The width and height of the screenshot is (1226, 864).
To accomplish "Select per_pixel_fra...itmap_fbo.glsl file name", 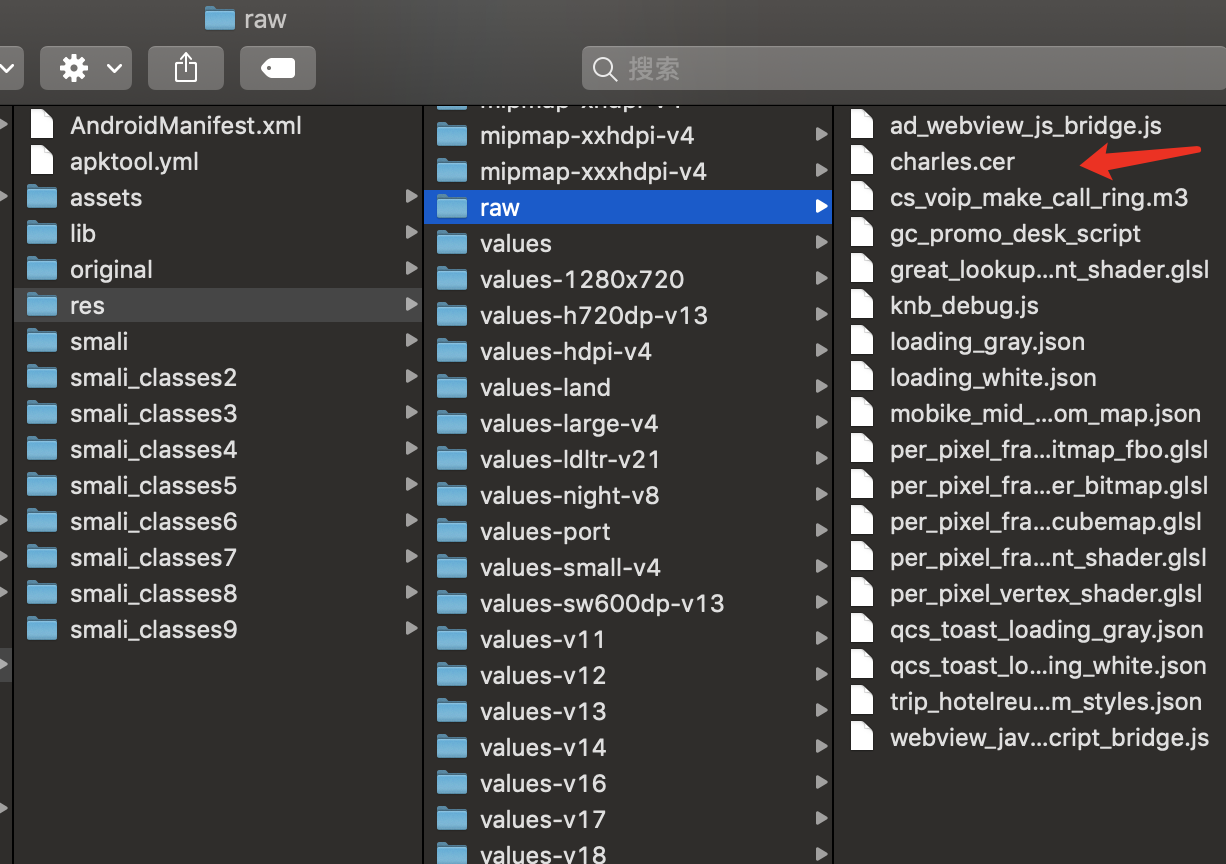I will (x=1049, y=449).
